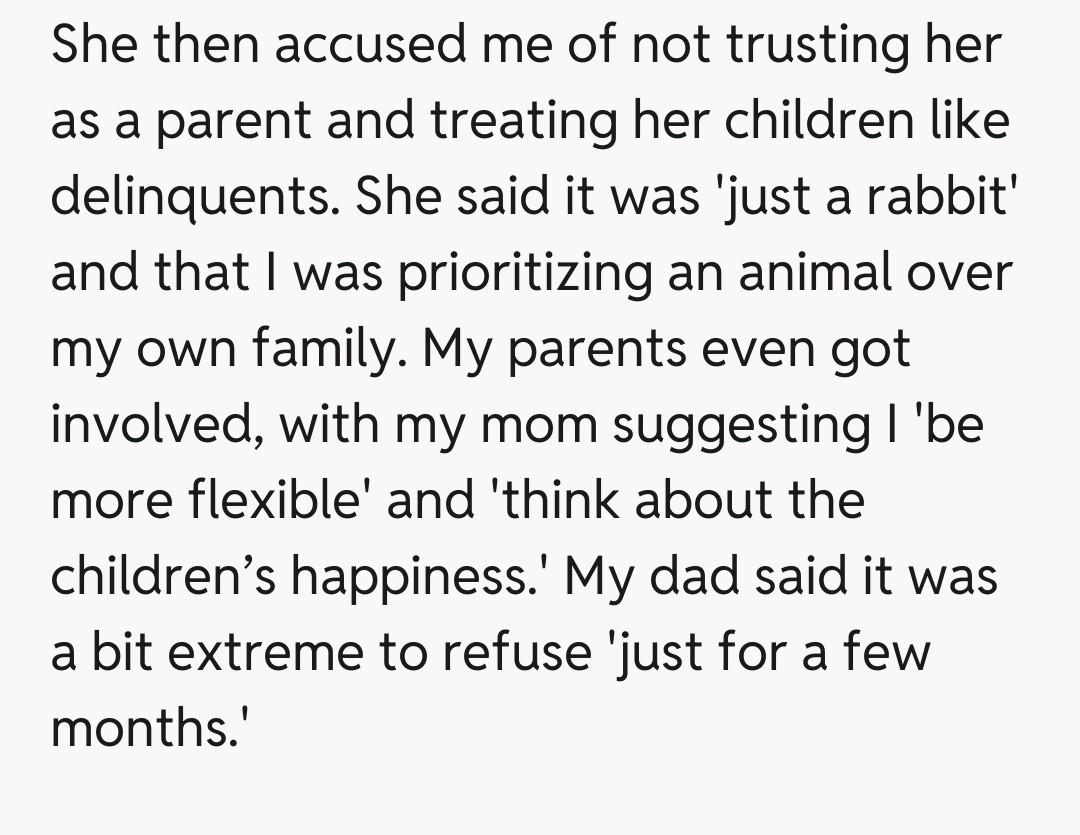Click the word 'happiness'
The image size is (1080, 835).
pos(425,577)
